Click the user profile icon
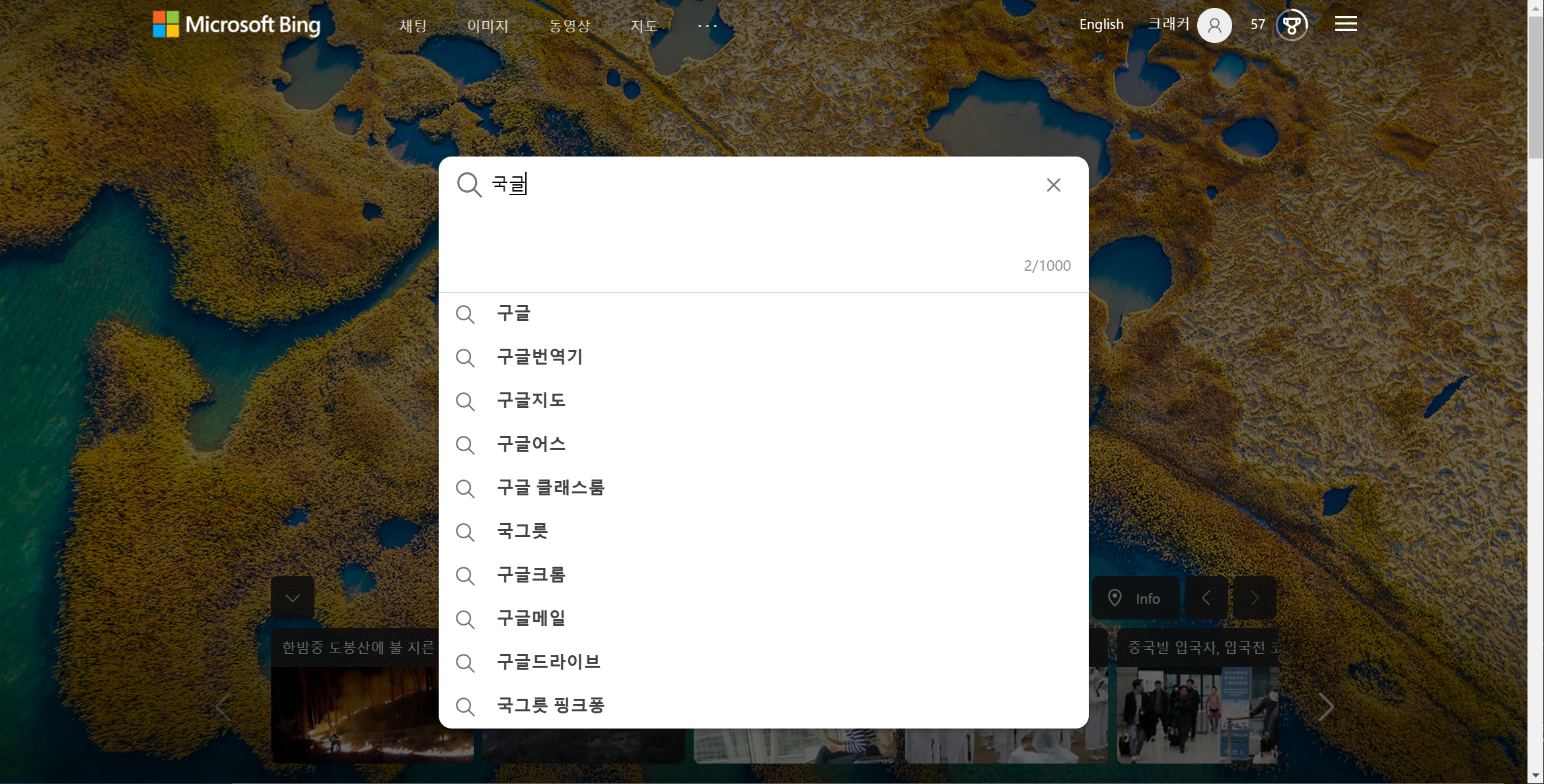 click(1215, 24)
